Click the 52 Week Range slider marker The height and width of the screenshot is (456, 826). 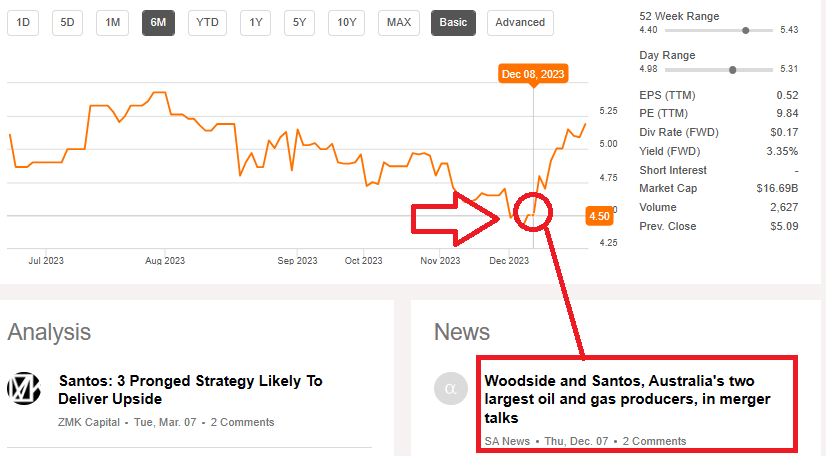[x=746, y=31]
